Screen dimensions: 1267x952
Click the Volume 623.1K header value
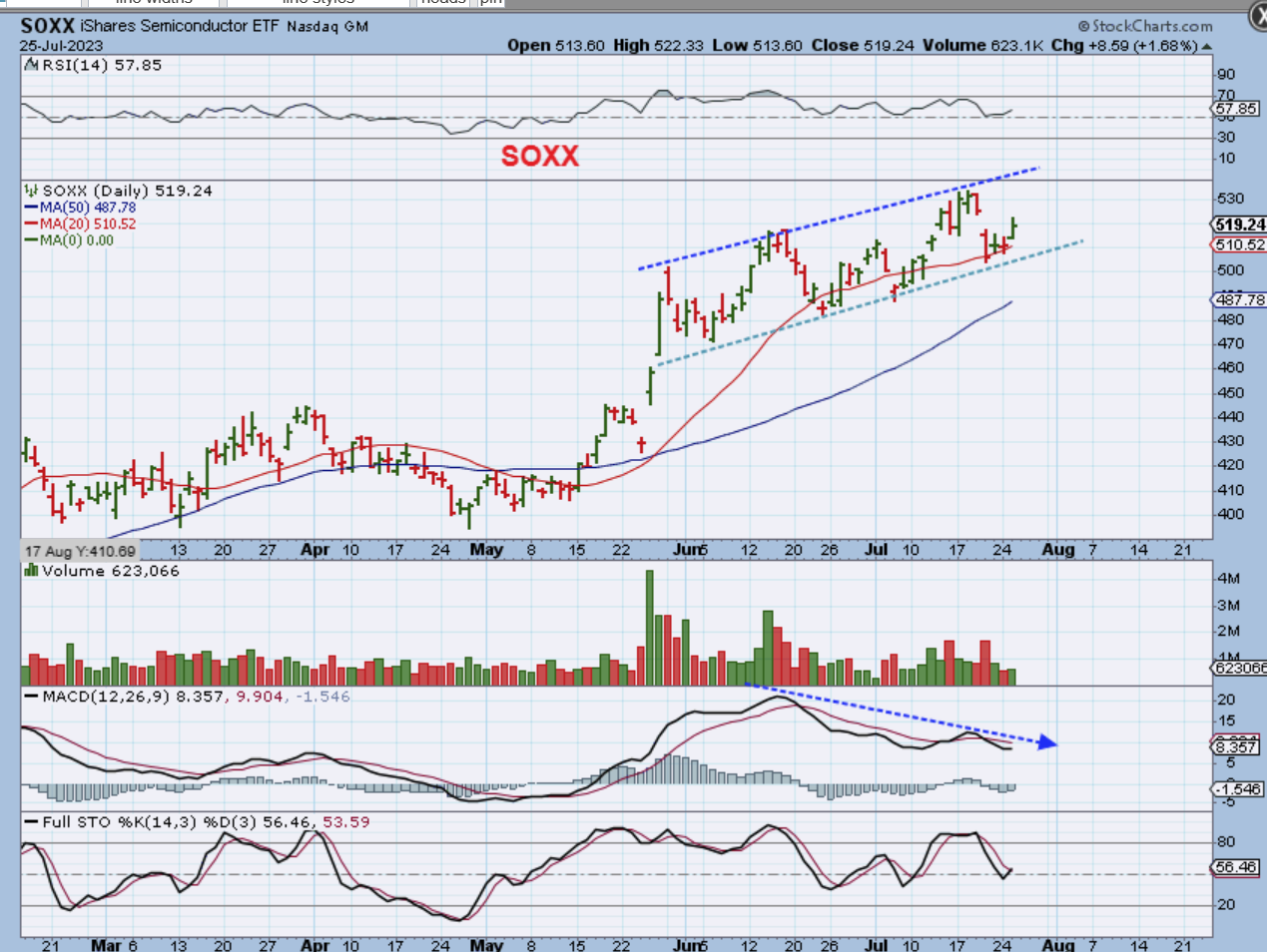point(983,45)
